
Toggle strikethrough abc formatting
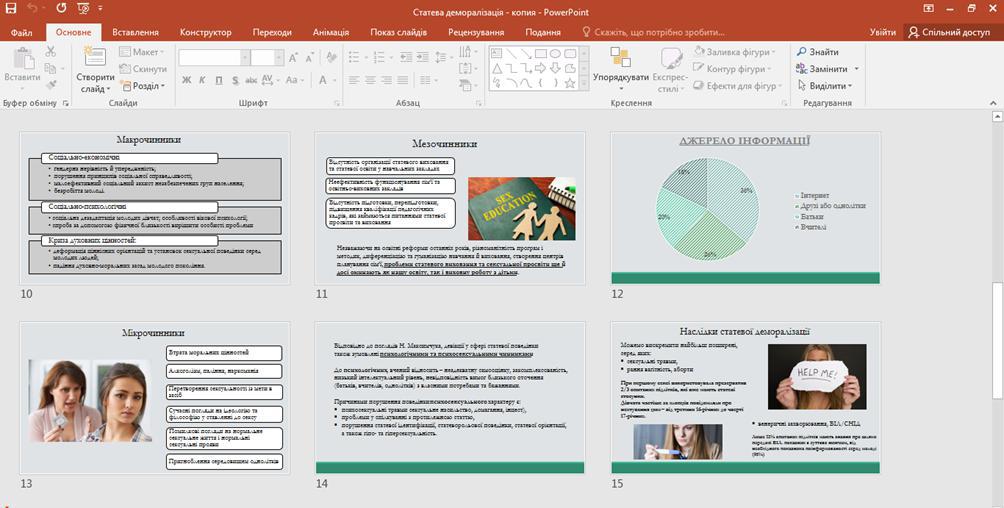[x=251, y=80]
